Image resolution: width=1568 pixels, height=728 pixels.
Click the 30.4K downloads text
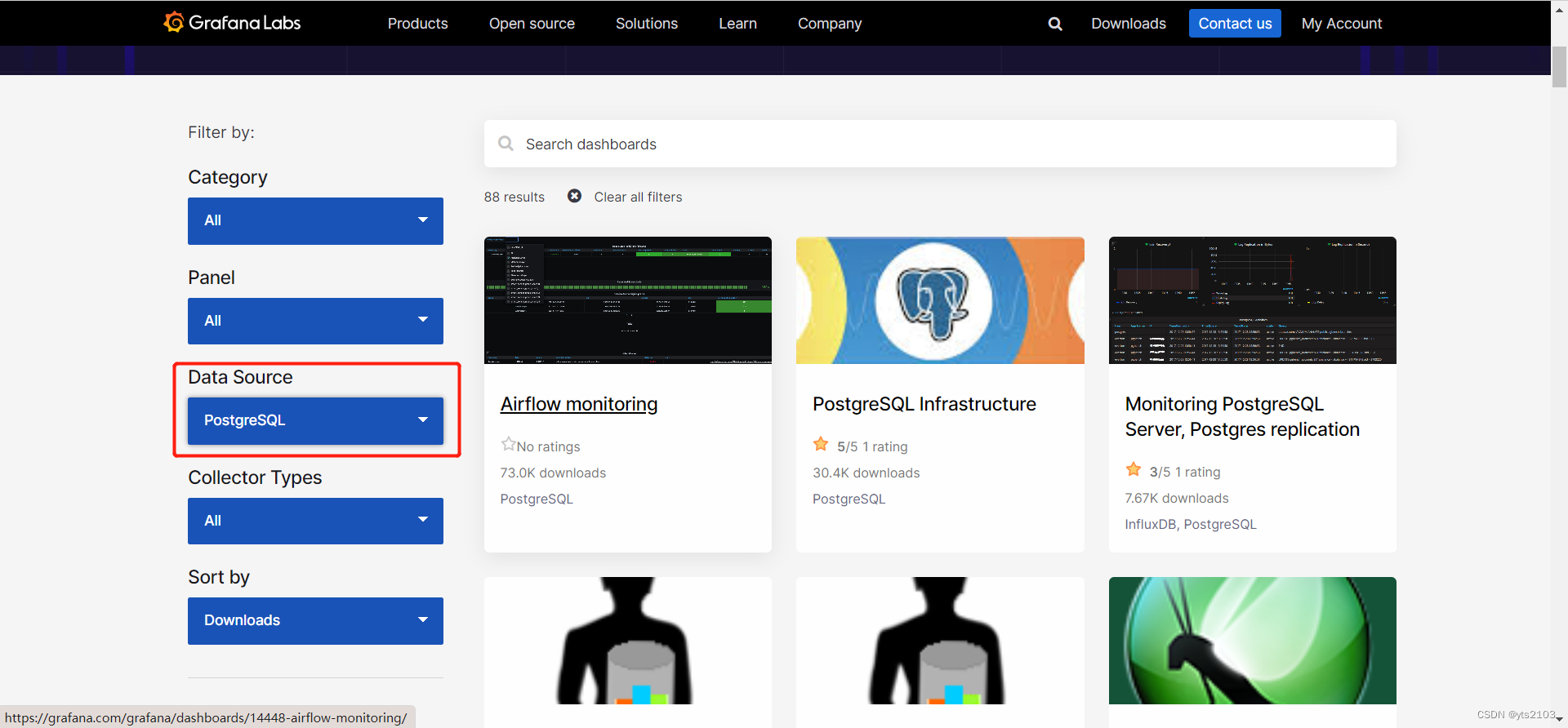pos(866,473)
